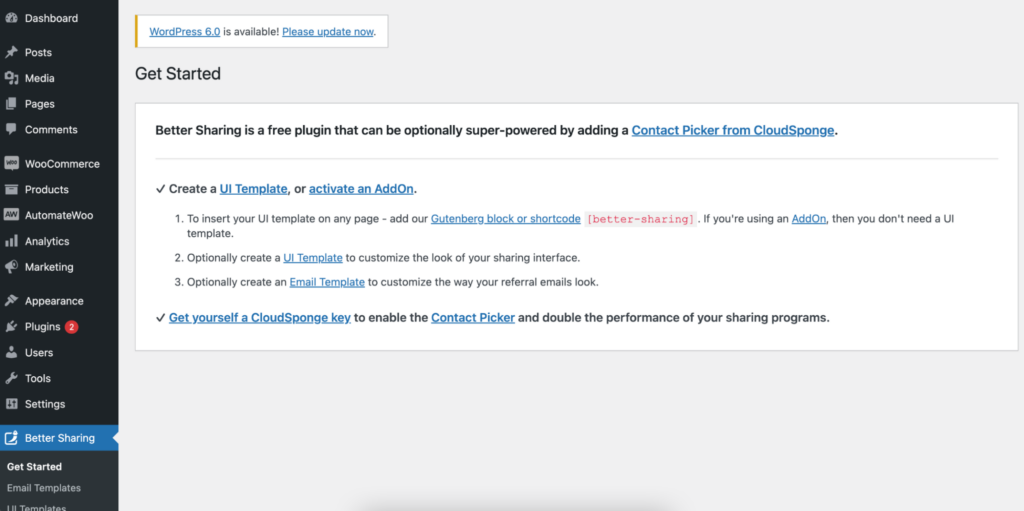Click the Get Started page heading
Screen dimensions: 1024x511
(178, 74)
